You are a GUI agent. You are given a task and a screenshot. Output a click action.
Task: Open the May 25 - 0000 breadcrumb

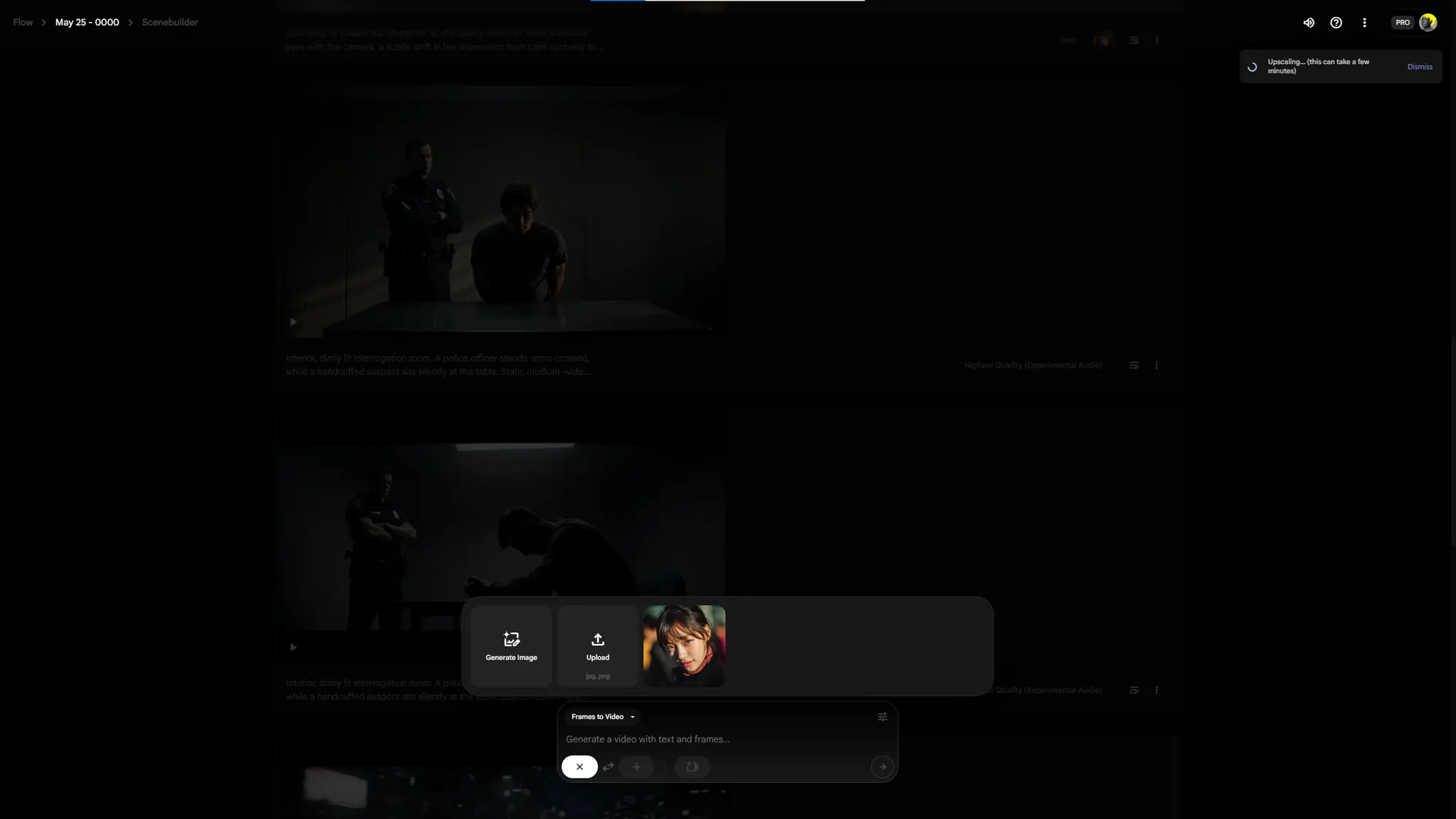coord(87,23)
